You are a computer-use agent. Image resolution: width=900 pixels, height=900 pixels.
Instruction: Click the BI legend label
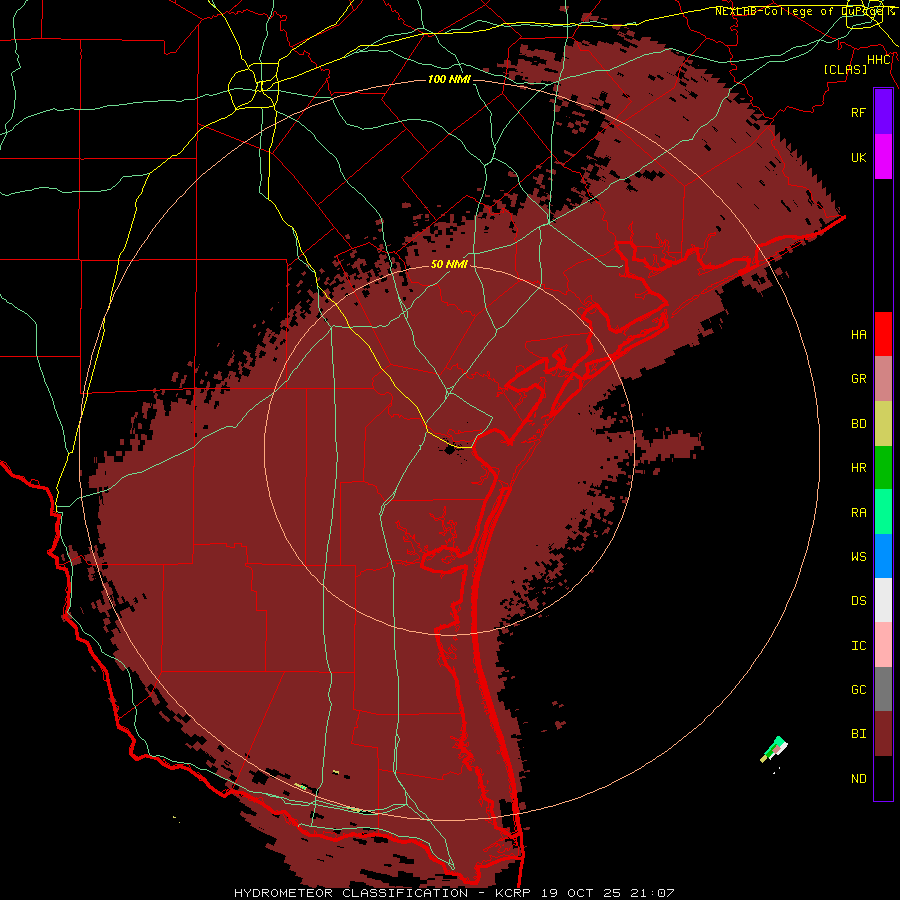point(859,734)
